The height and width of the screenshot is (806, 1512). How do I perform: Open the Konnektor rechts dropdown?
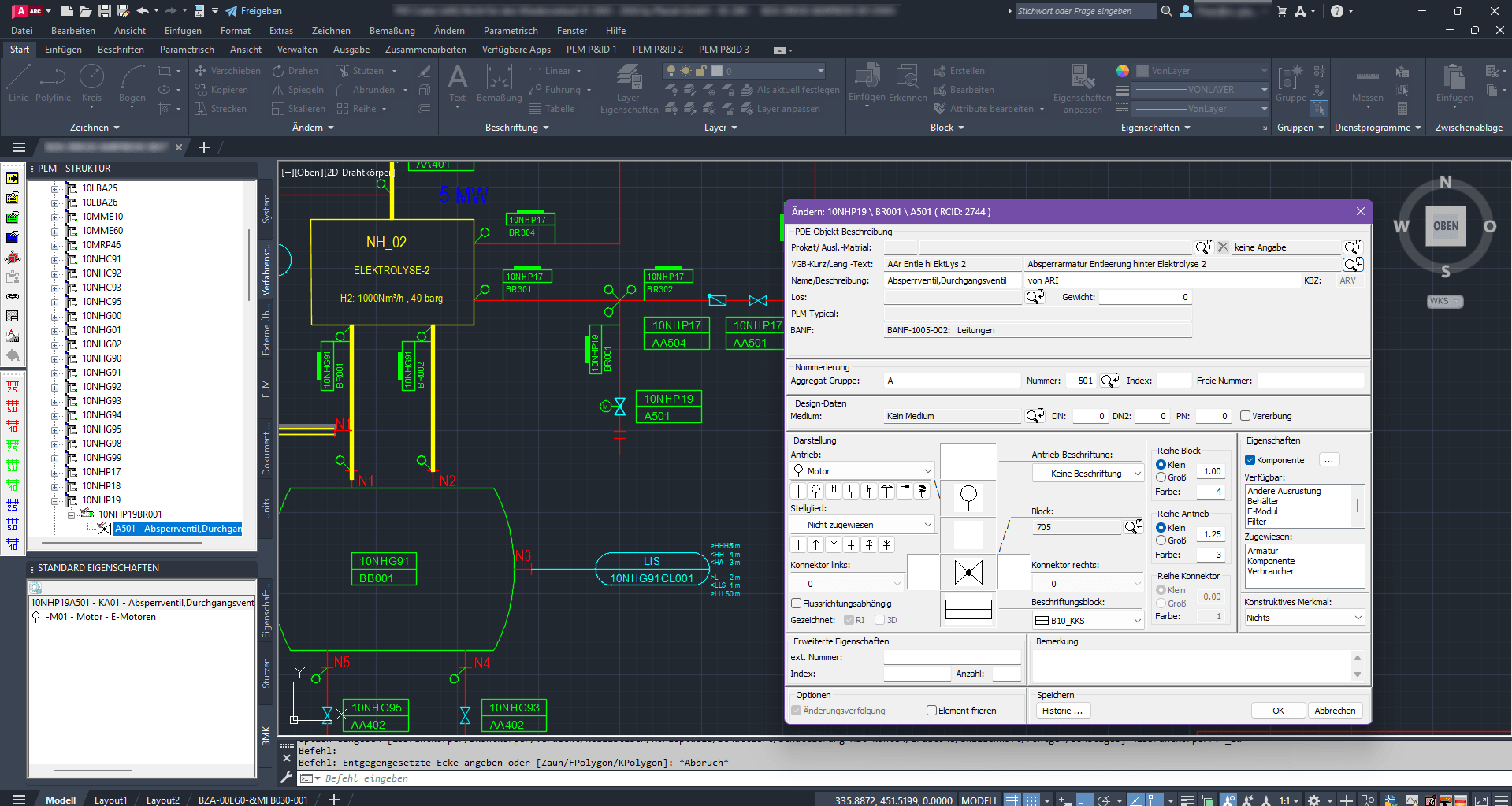1087,584
